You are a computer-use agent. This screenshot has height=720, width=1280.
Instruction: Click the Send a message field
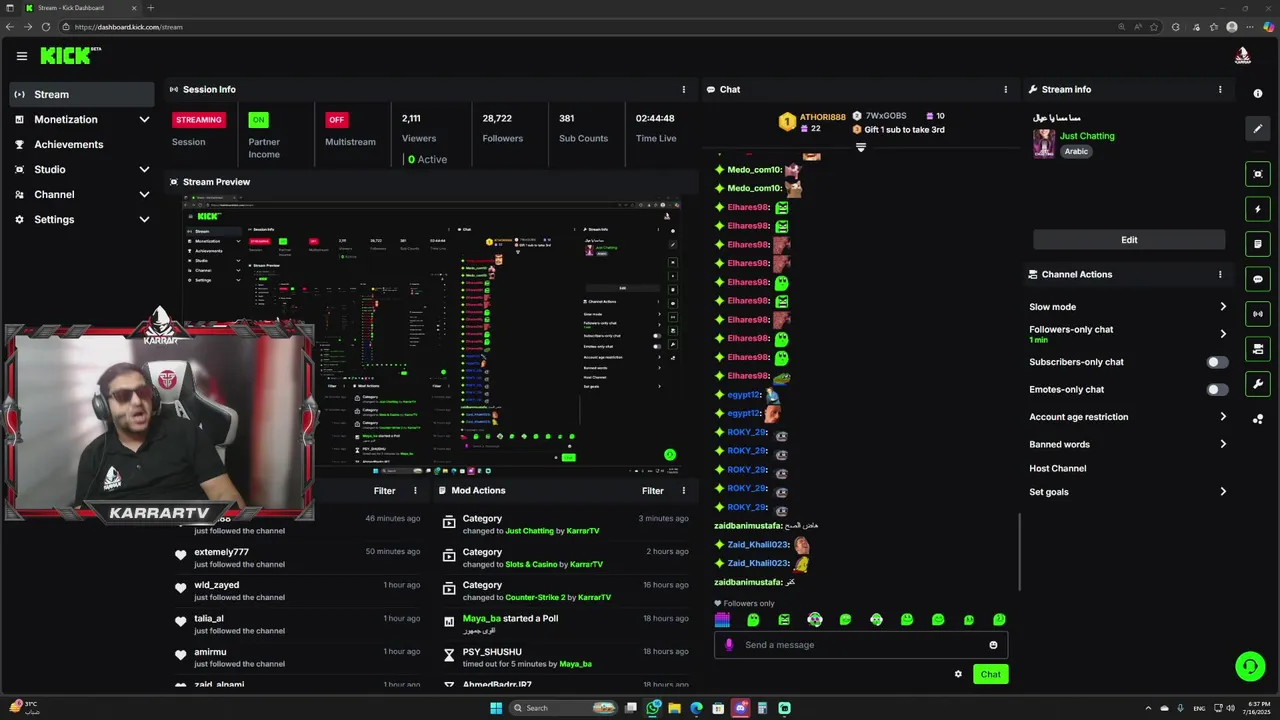tap(861, 645)
